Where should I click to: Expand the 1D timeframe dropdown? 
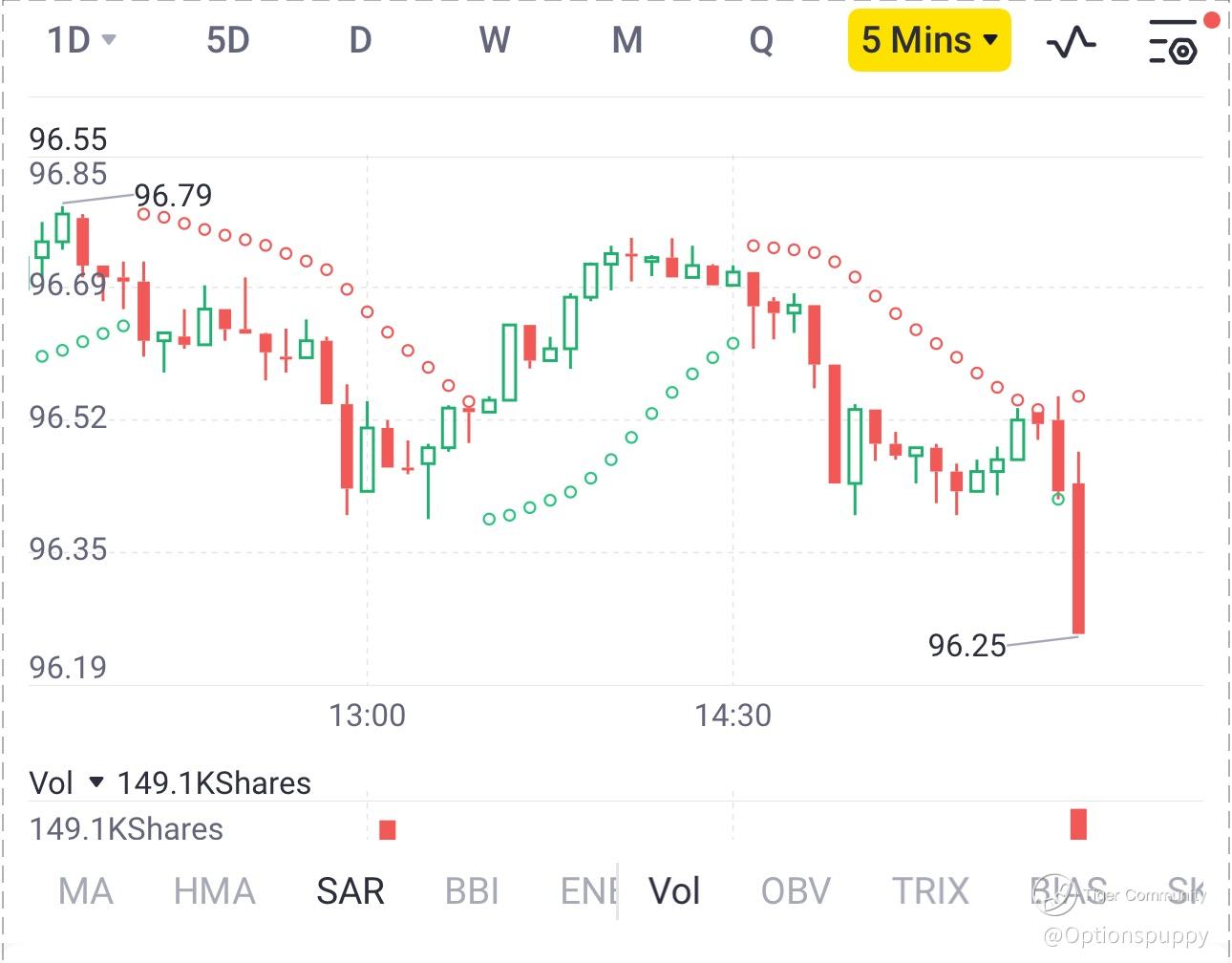(81, 40)
